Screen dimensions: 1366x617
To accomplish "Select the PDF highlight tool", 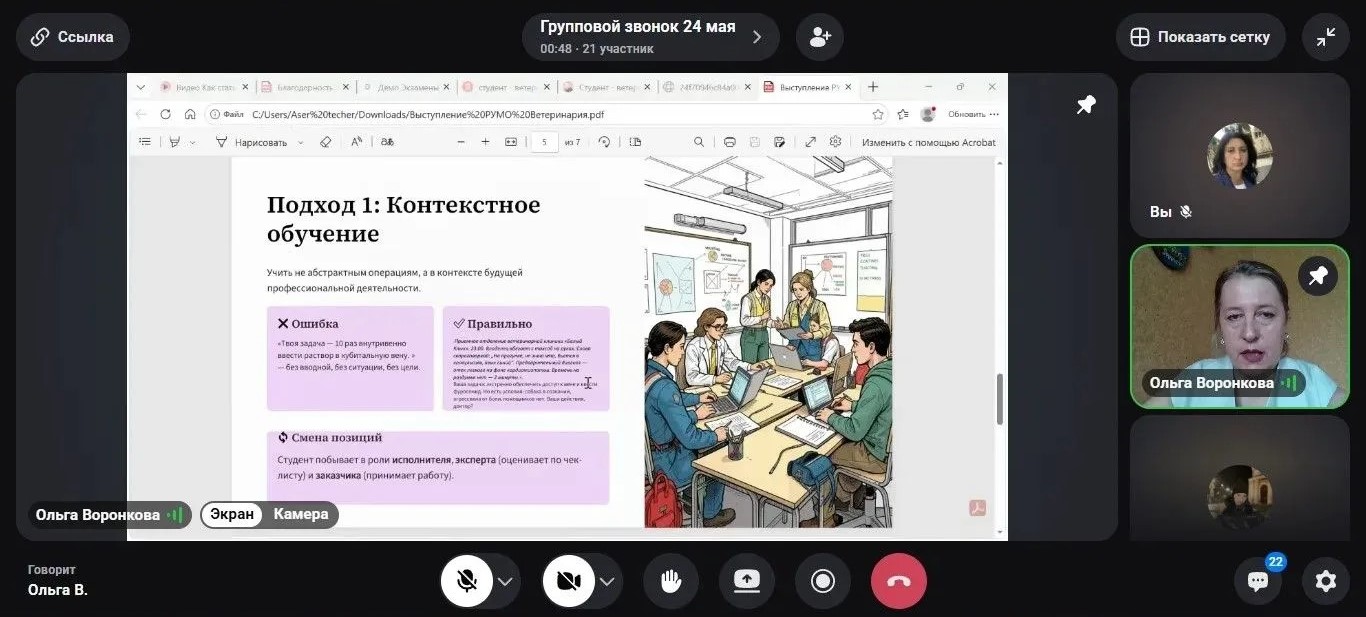I will point(175,142).
